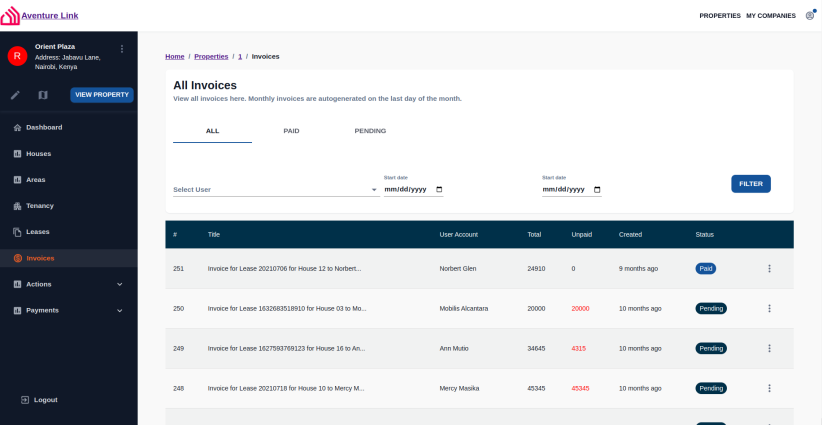Image resolution: width=822 pixels, height=425 pixels.
Task: Switch to the PAID invoices tab
Action: pyautogui.click(x=291, y=131)
